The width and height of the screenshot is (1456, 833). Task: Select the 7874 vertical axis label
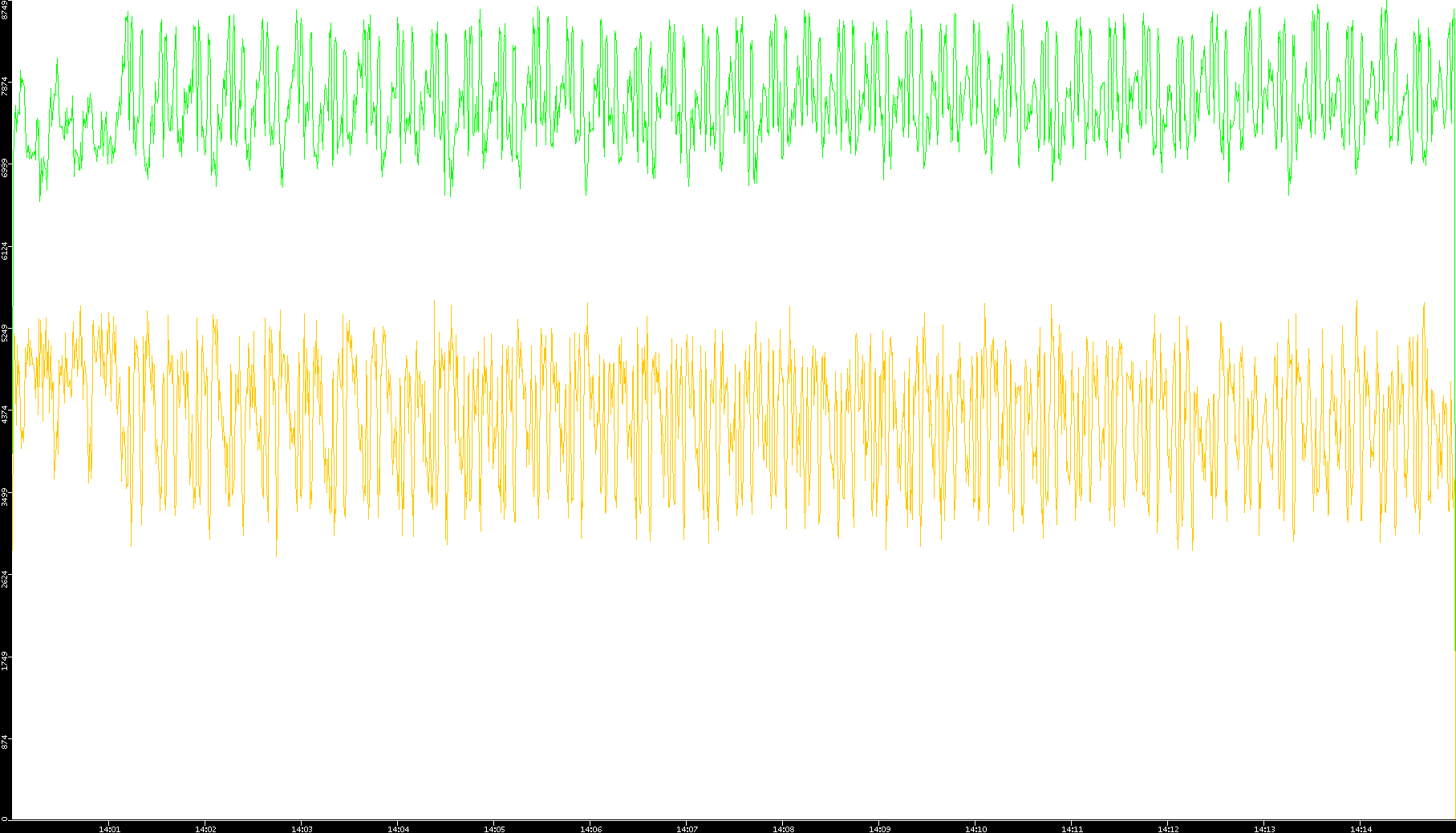click(6, 87)
